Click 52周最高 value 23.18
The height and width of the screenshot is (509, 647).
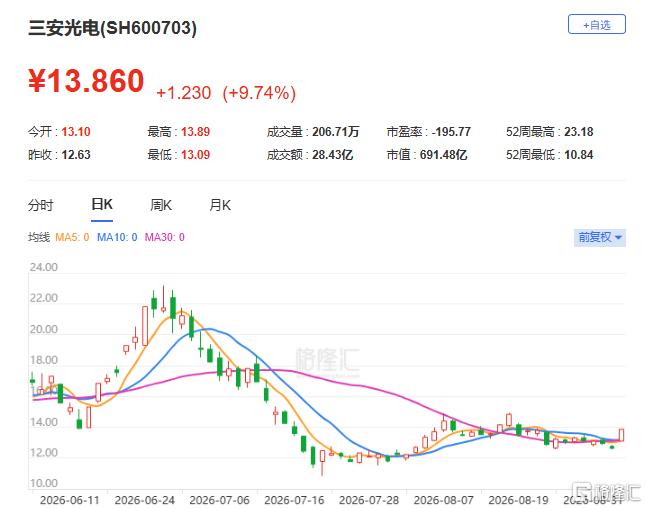click(579, 132)
